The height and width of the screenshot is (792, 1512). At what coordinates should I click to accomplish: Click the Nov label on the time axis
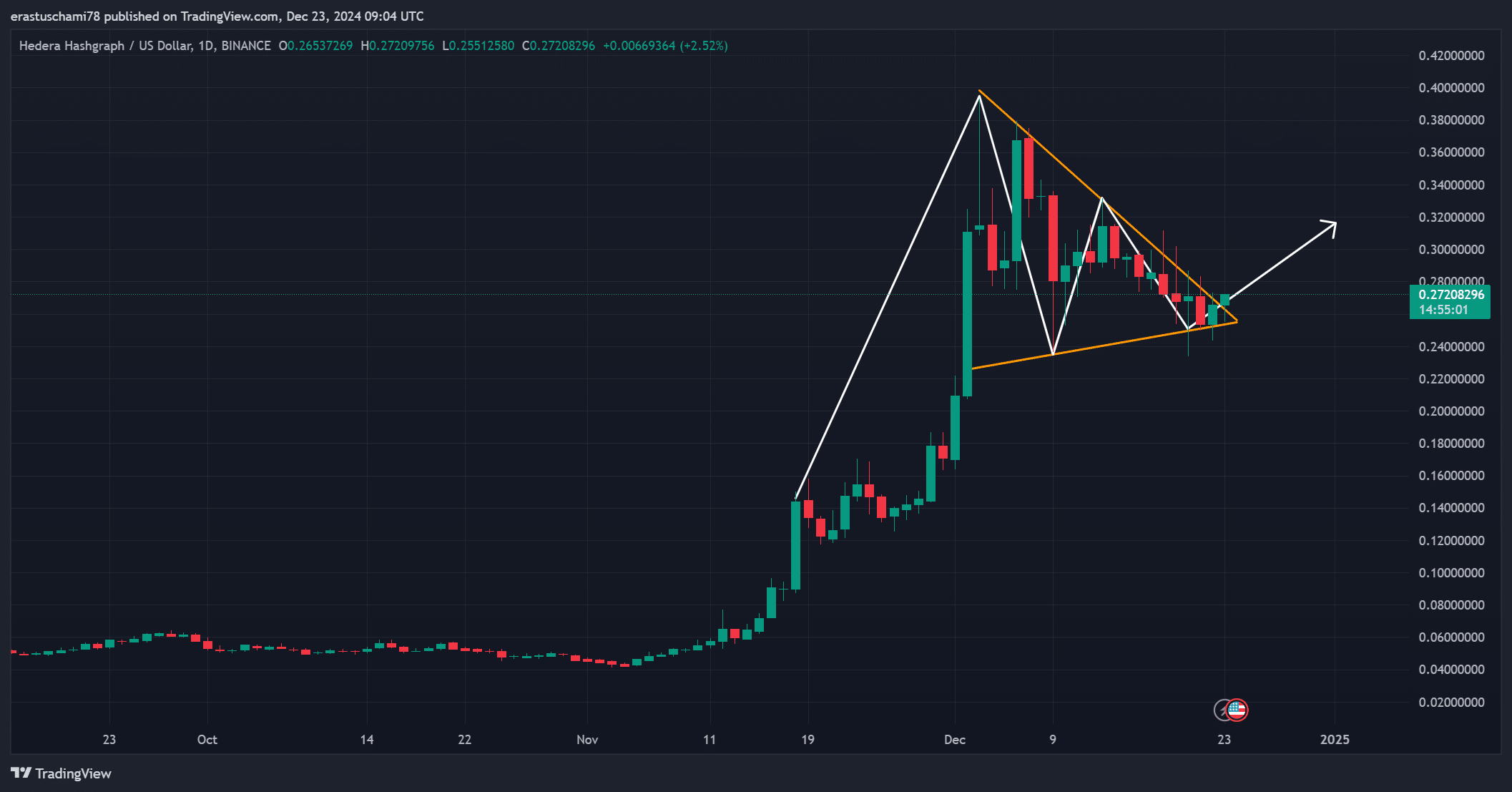point(587,740)
